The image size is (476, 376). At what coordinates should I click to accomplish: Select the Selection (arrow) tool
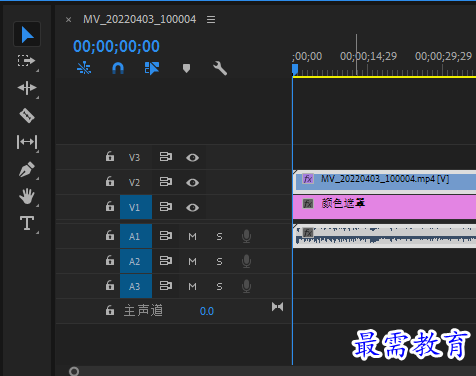click(x=27, y=34)
